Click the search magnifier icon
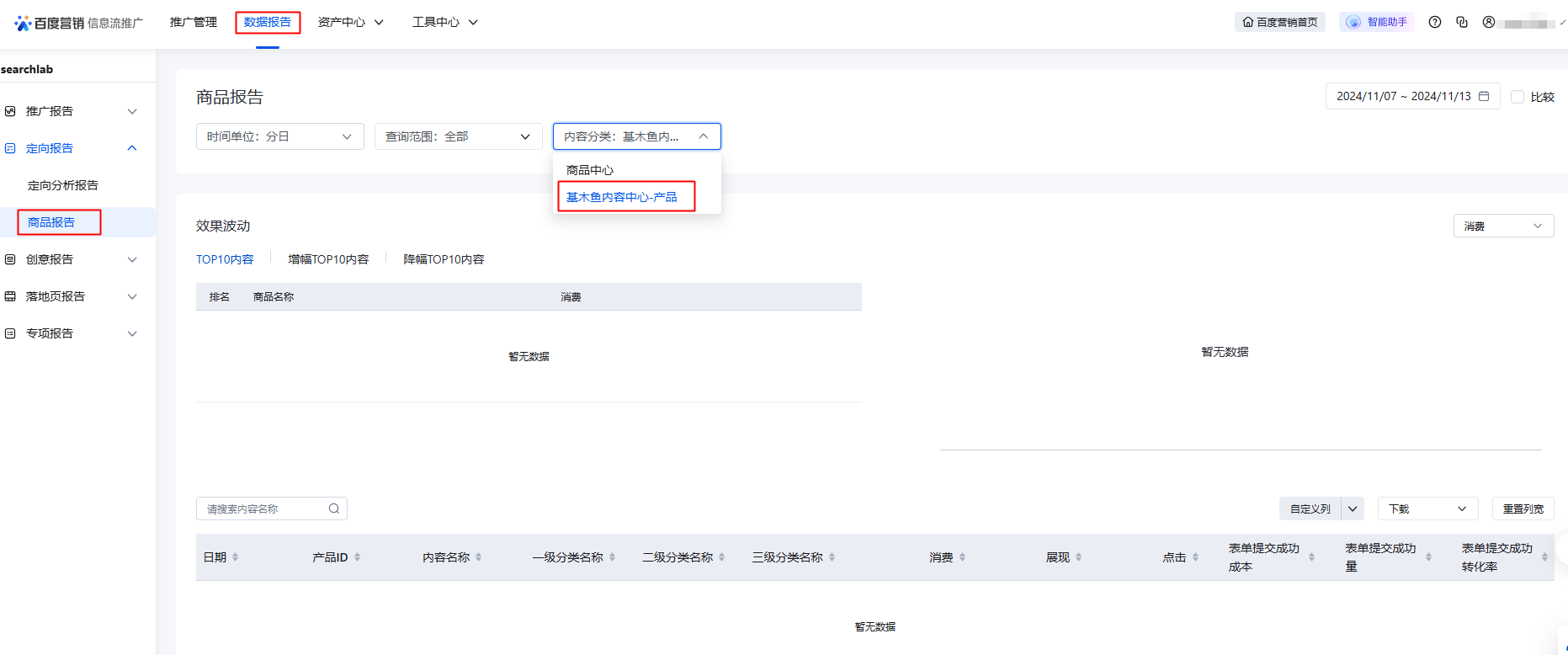The width and height of the screenshot is (1568, 655). pyautogui.click(x=334, y=509)
